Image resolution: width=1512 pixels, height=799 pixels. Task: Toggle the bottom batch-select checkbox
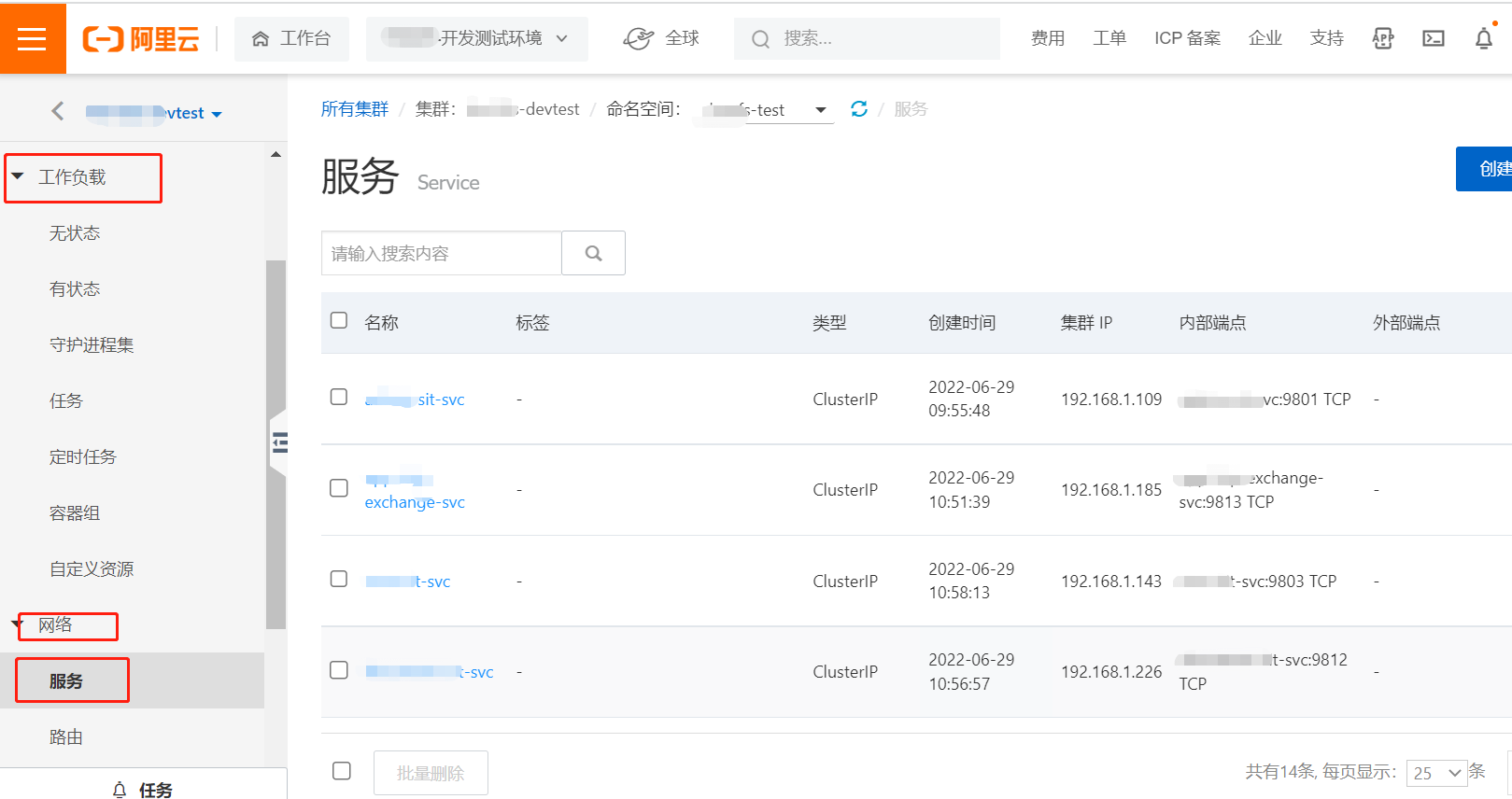point(342,771)
